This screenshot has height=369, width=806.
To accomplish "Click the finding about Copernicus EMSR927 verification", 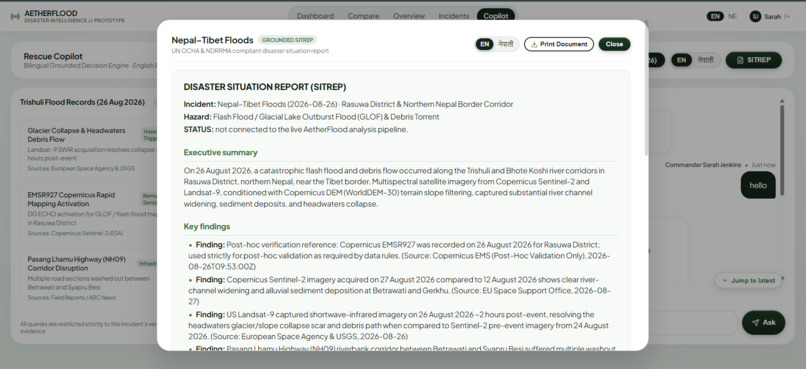I will tap(399, 255).
